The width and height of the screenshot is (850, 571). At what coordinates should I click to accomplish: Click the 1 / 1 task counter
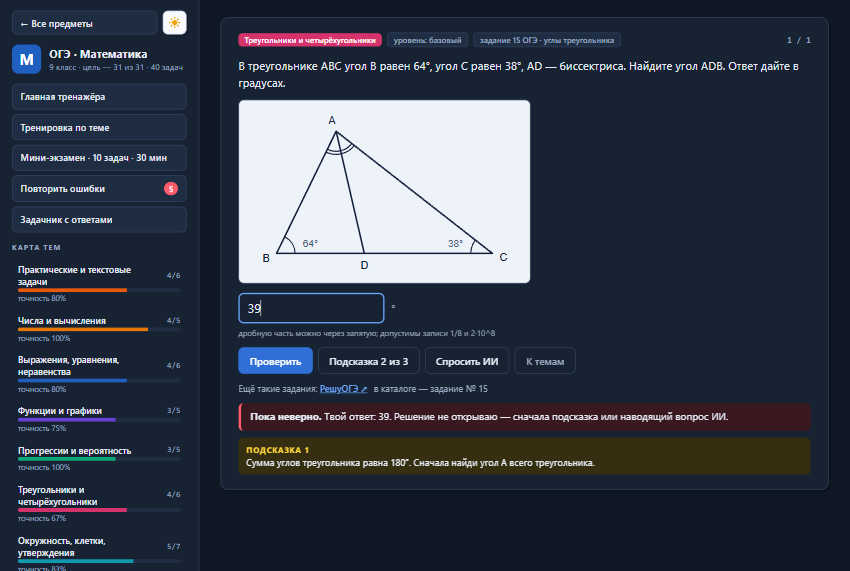[x=799, y=40]
